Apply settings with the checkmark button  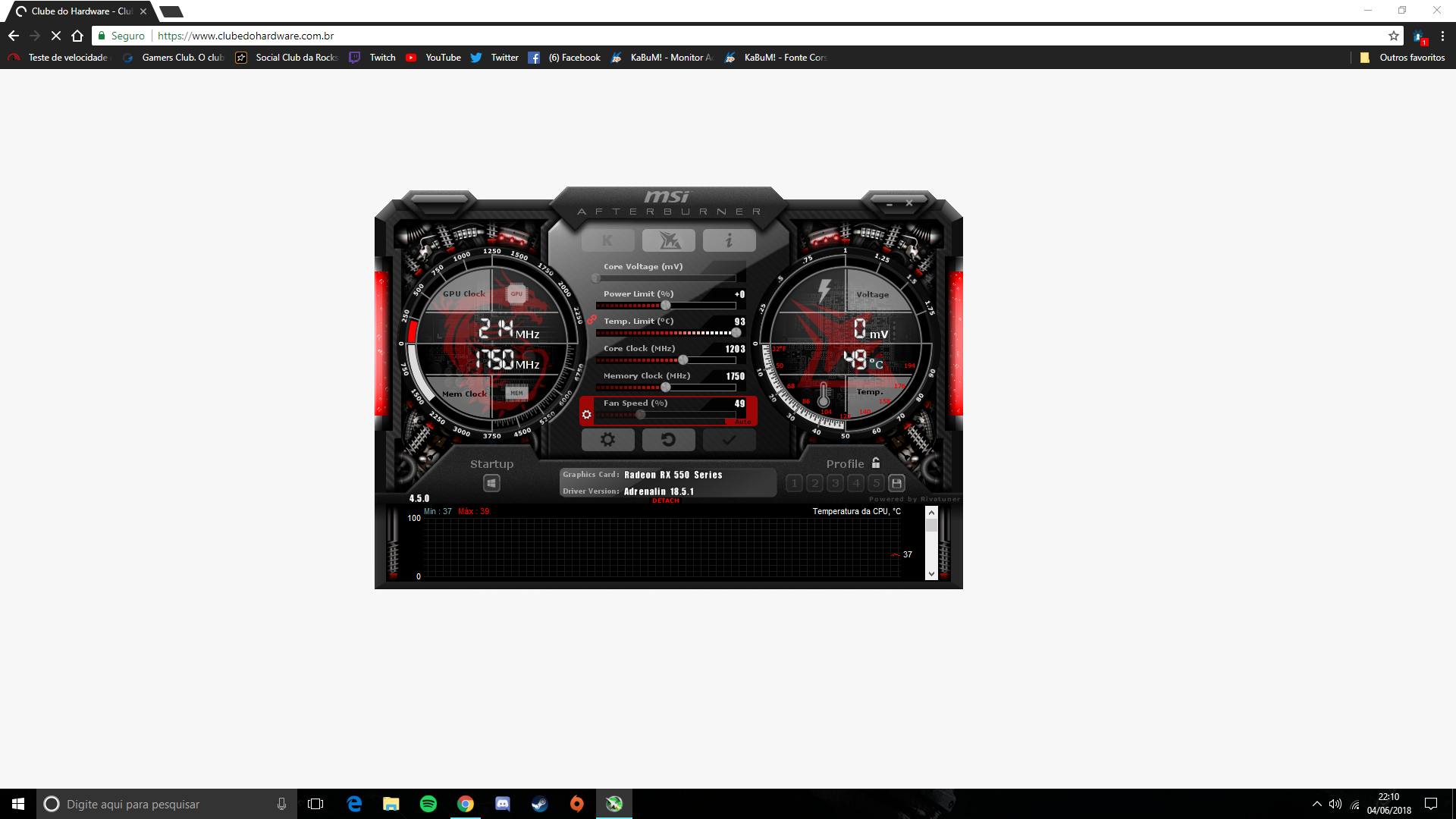point(729,439)
